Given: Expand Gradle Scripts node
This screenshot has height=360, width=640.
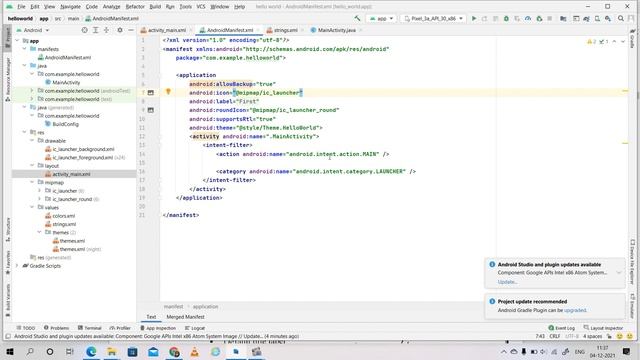Looking at the screenshot, I should click(18, 266).
